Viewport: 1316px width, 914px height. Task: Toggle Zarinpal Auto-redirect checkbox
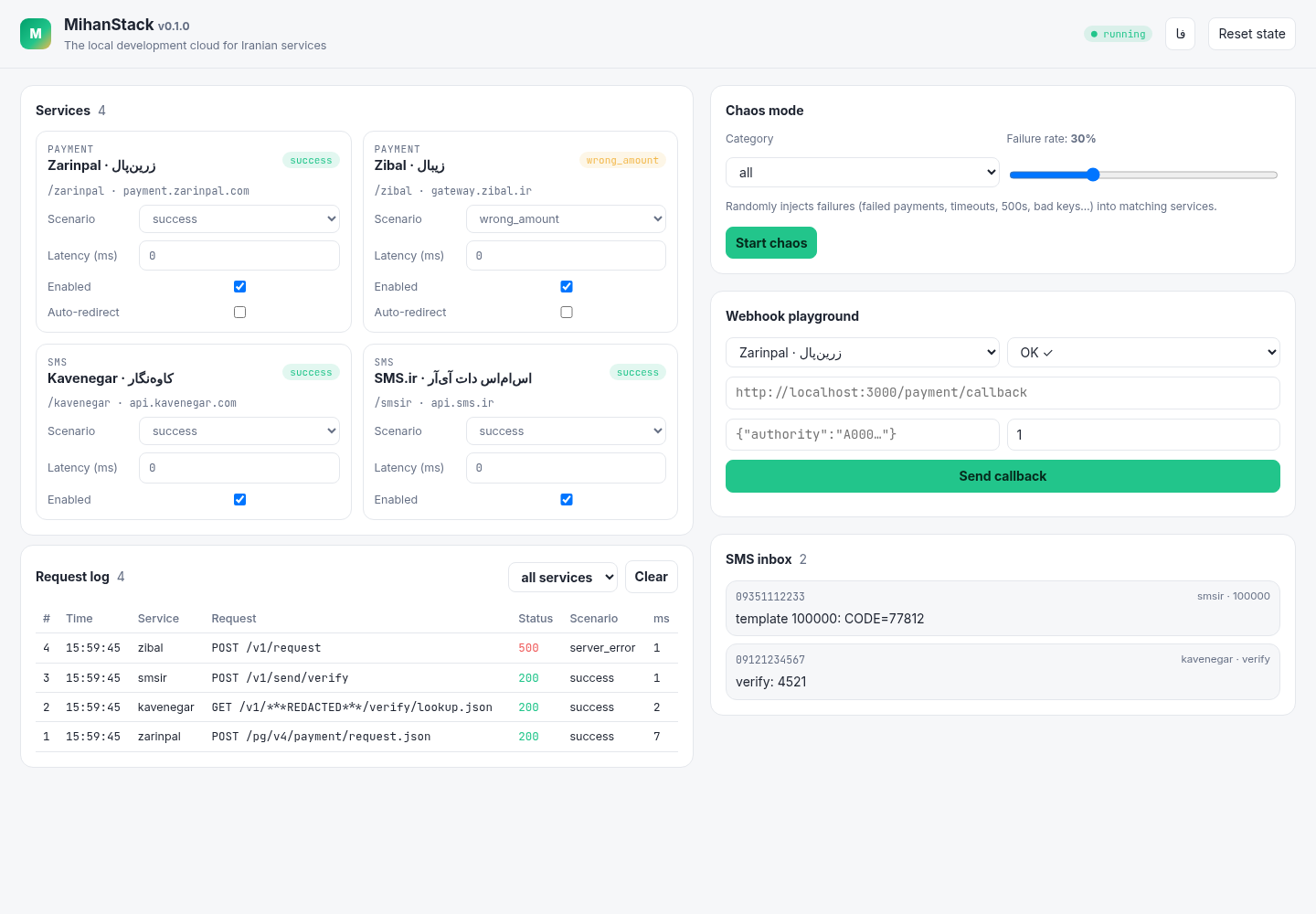click(240, 313)
